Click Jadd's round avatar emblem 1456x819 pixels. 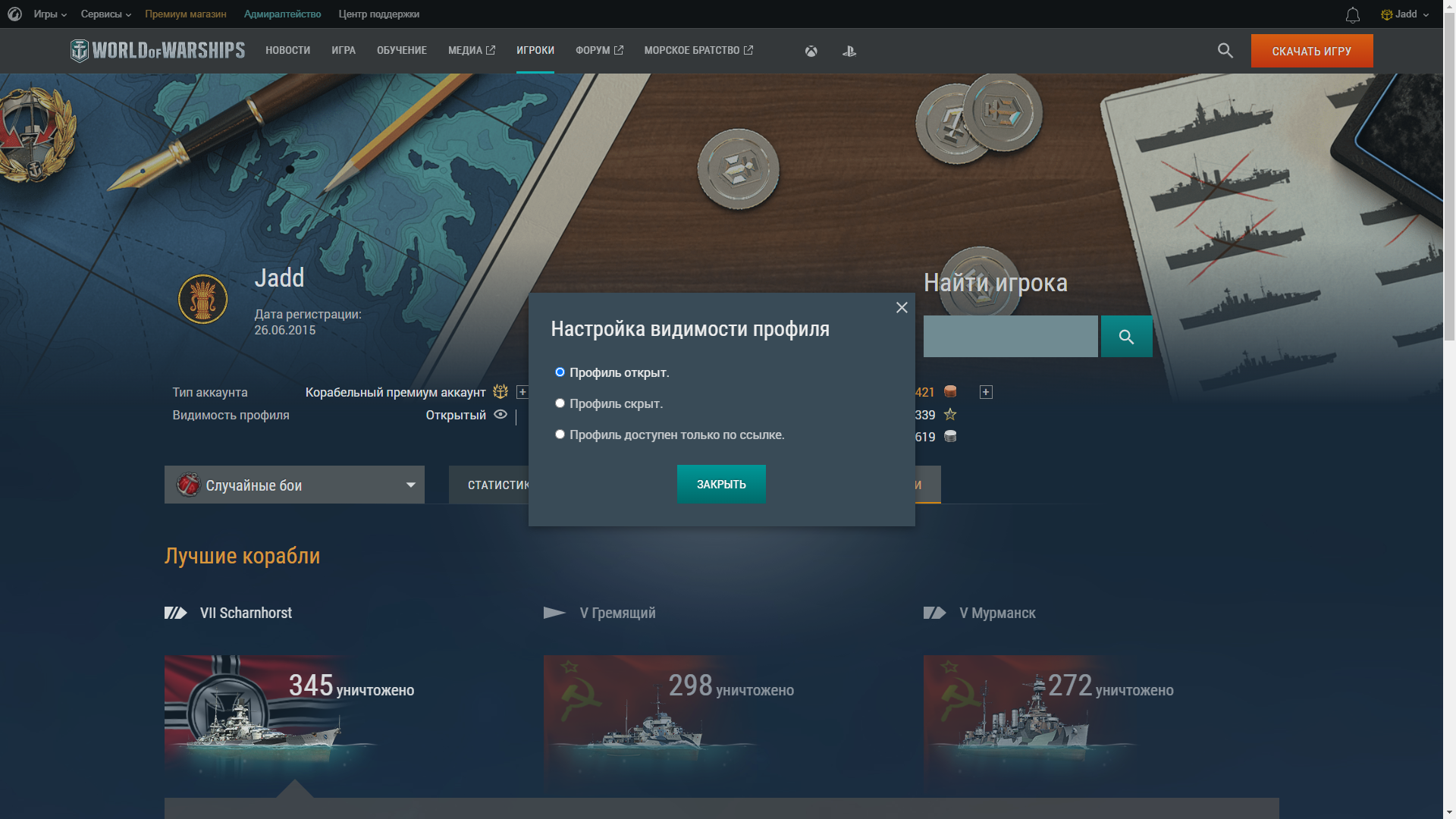[202, 299]
